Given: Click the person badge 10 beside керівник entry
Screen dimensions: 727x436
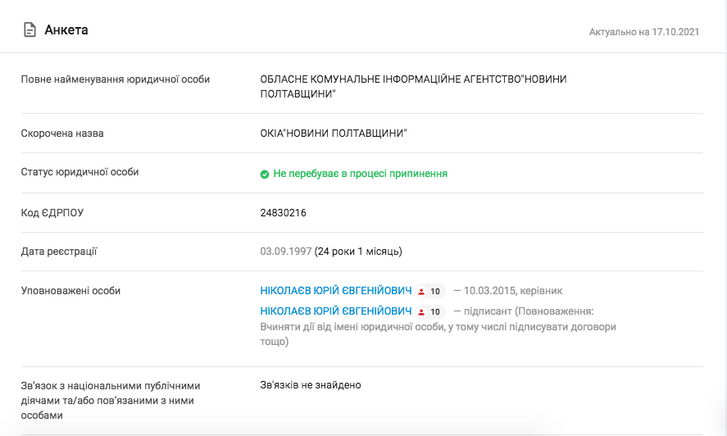Looking at the screenshot, I should tap(430, 291).
